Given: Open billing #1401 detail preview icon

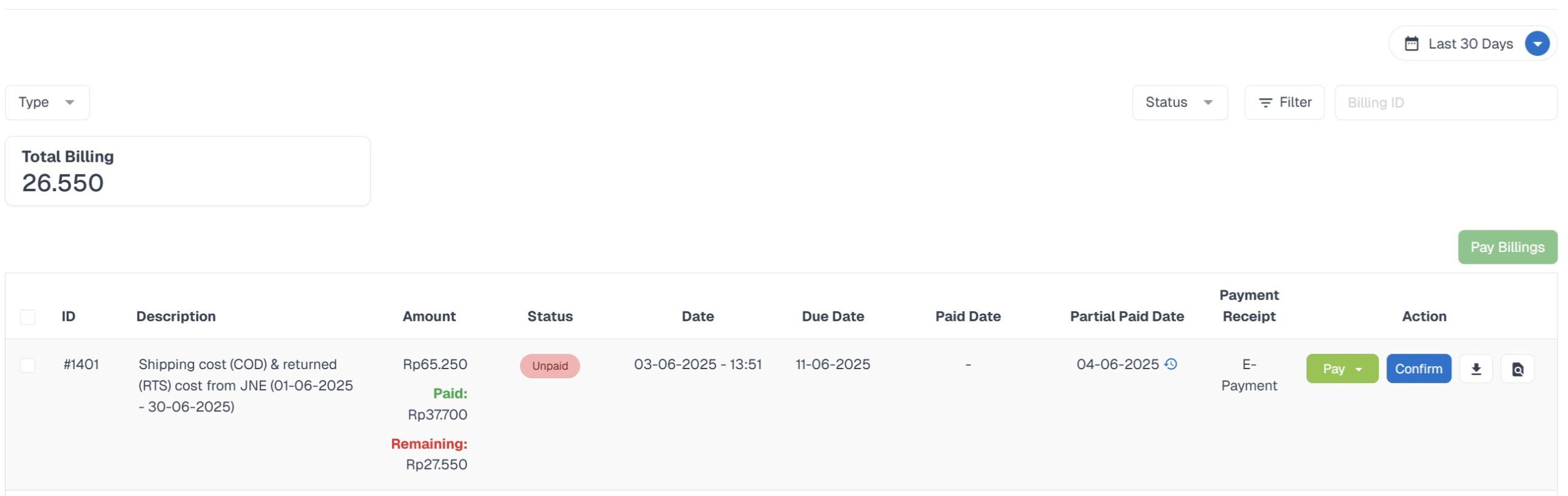Looking at the screenshot, I should point(1517,369).
